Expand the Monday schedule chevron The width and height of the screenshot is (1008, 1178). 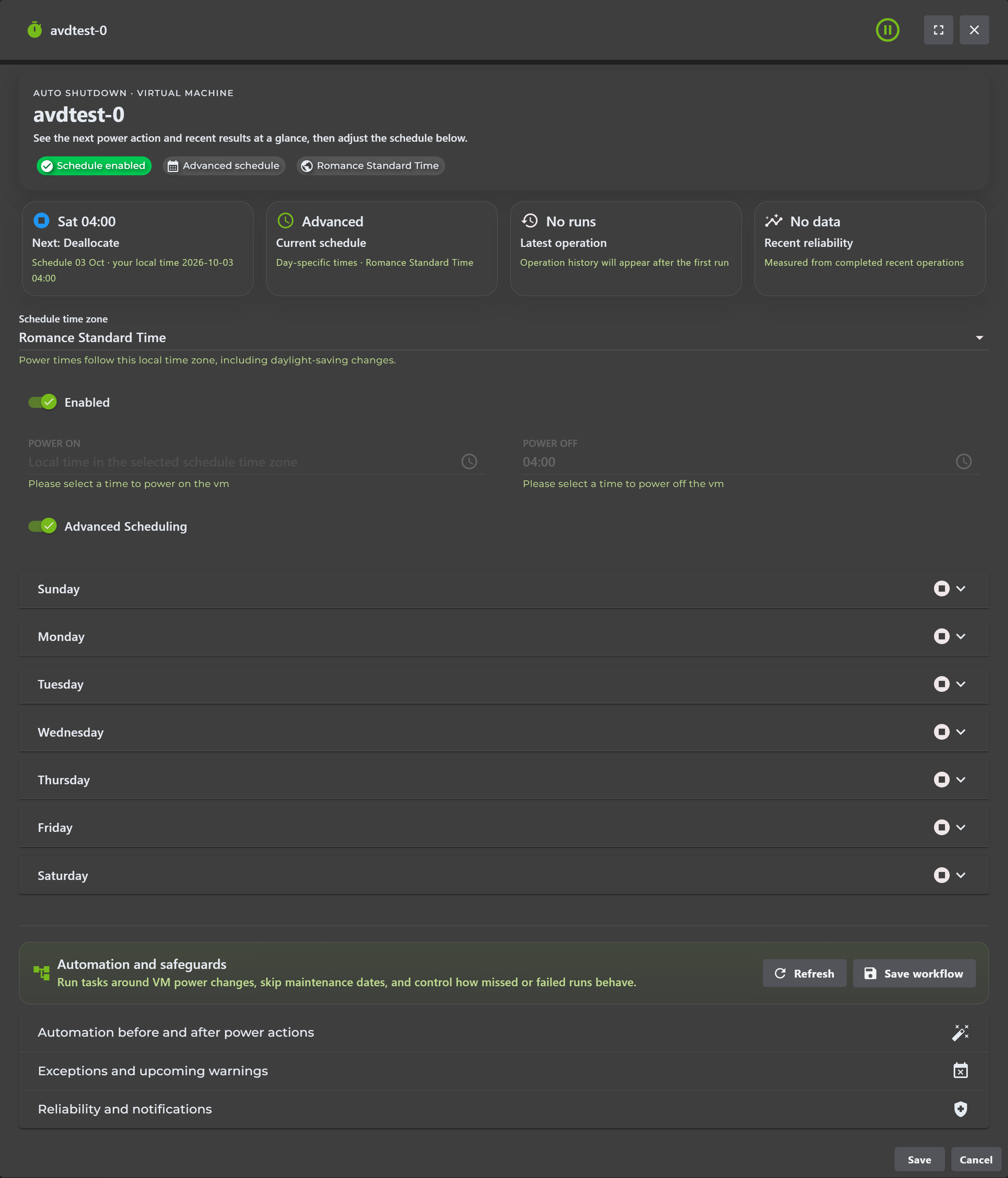pyautogui.click(x=961, y=636)
